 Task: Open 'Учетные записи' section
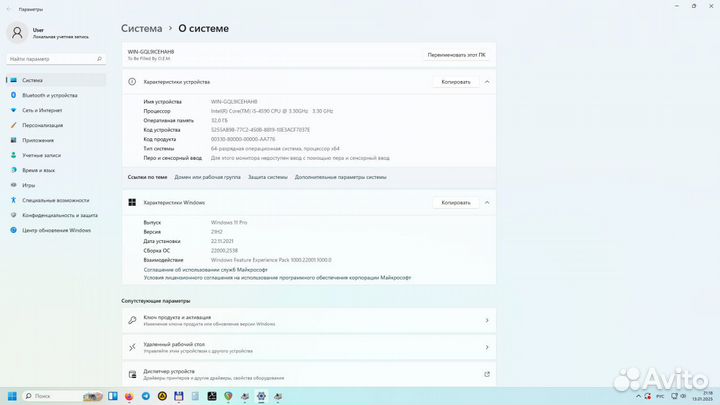56,155
